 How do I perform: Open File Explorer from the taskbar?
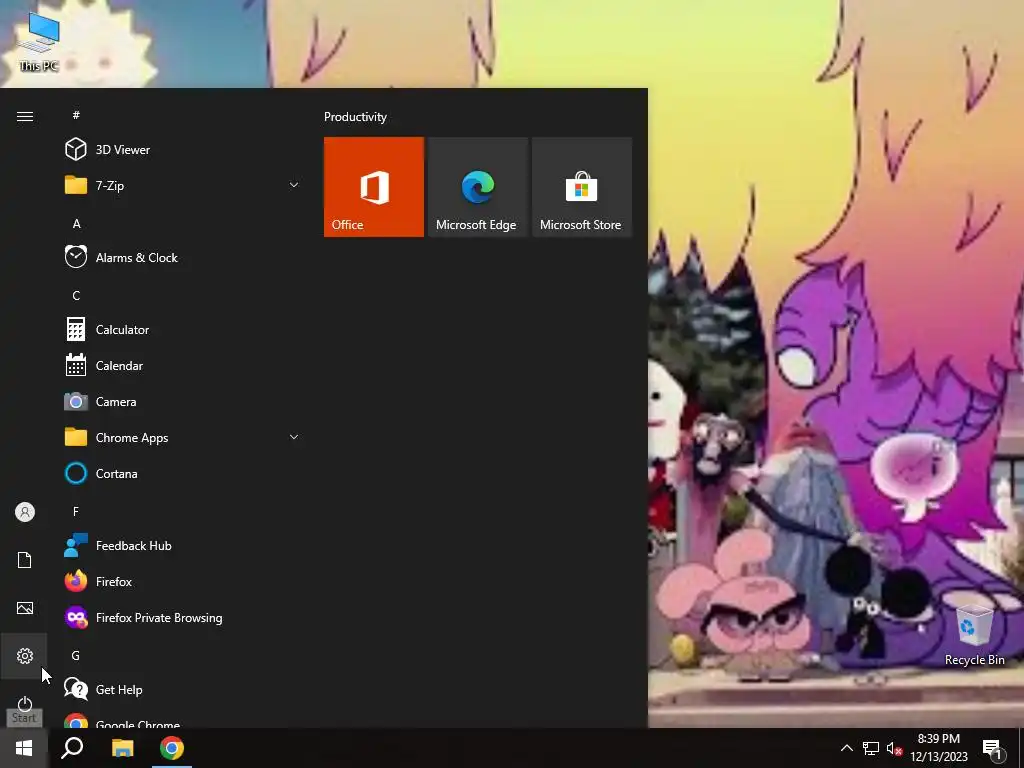tap(122, 748)
